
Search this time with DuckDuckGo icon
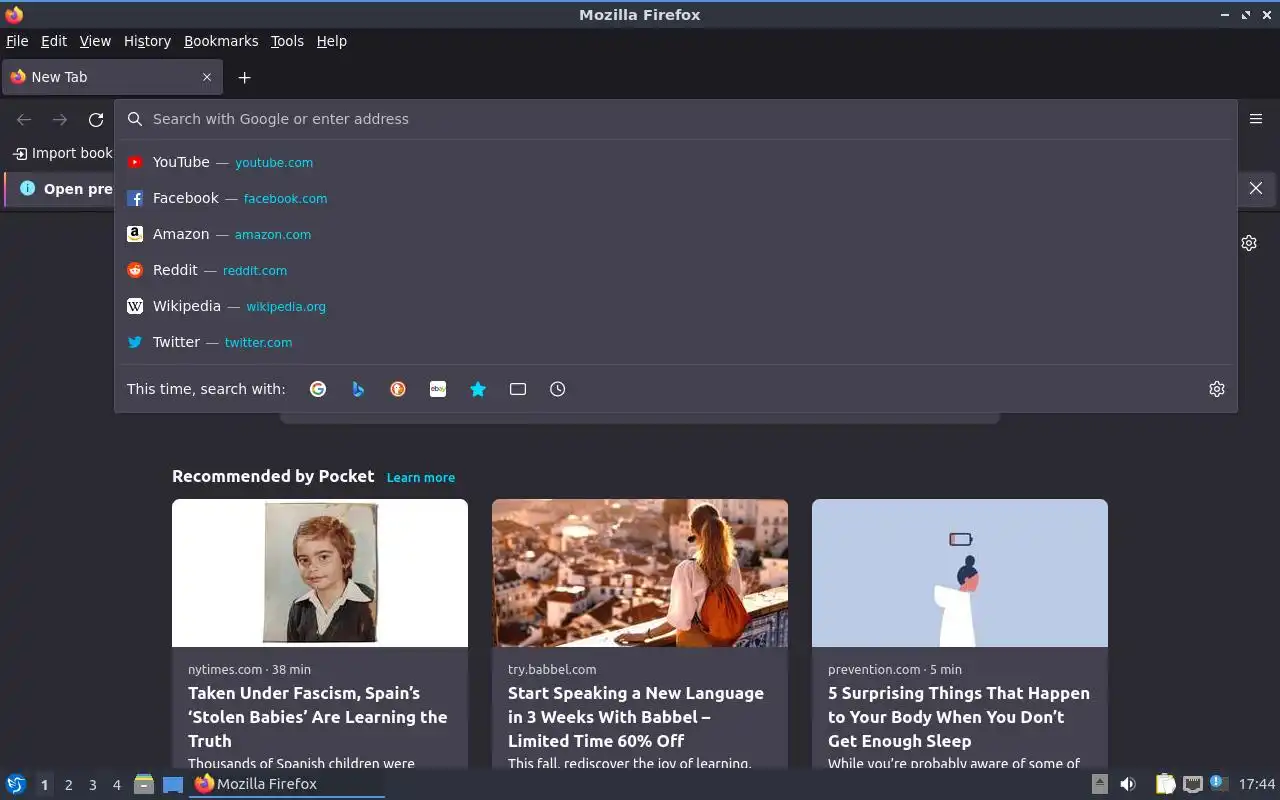[398, 389]
